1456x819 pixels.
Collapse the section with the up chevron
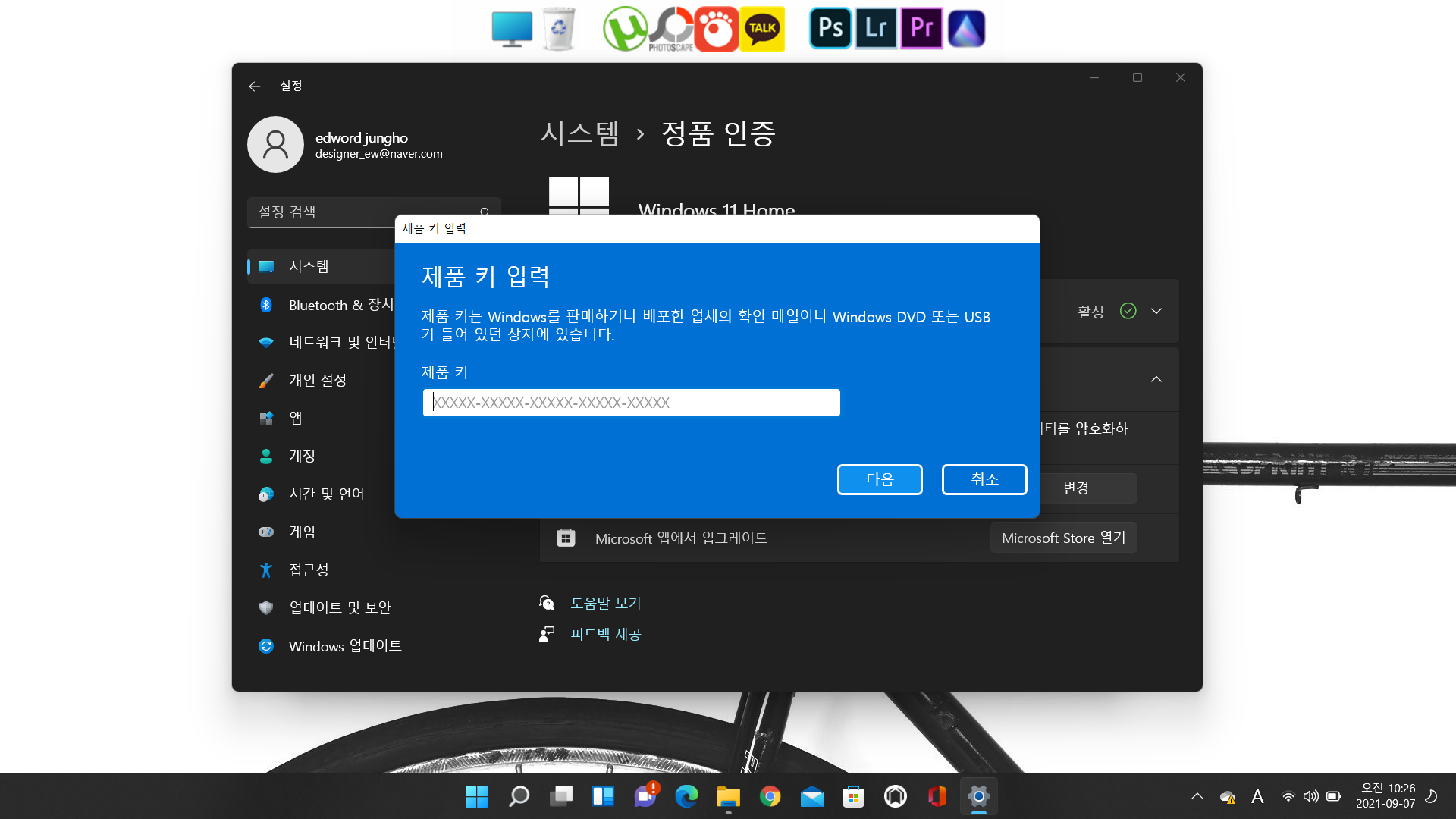(1156, 379)
